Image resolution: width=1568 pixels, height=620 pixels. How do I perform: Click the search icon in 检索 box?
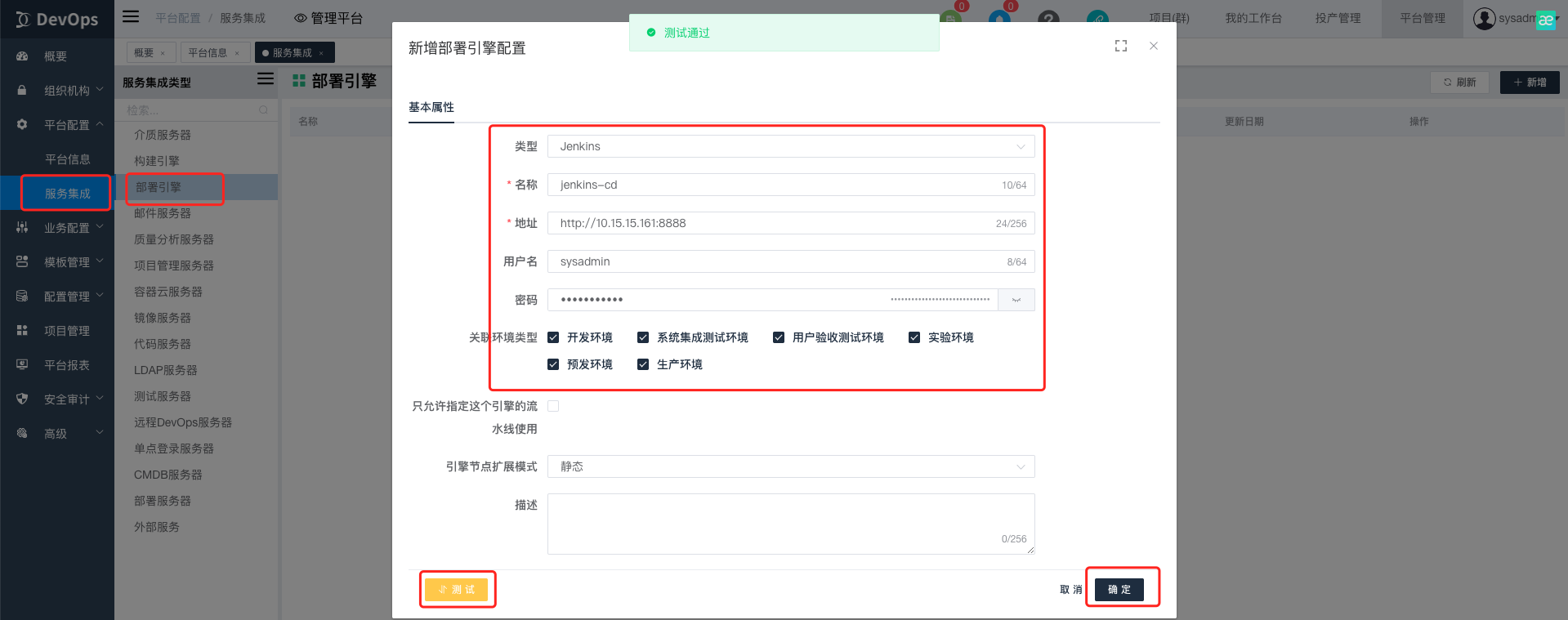[x=263, y=110]
